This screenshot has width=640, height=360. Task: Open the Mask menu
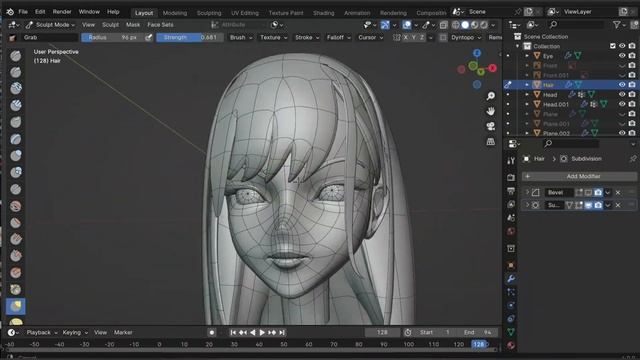click(133, 25)
